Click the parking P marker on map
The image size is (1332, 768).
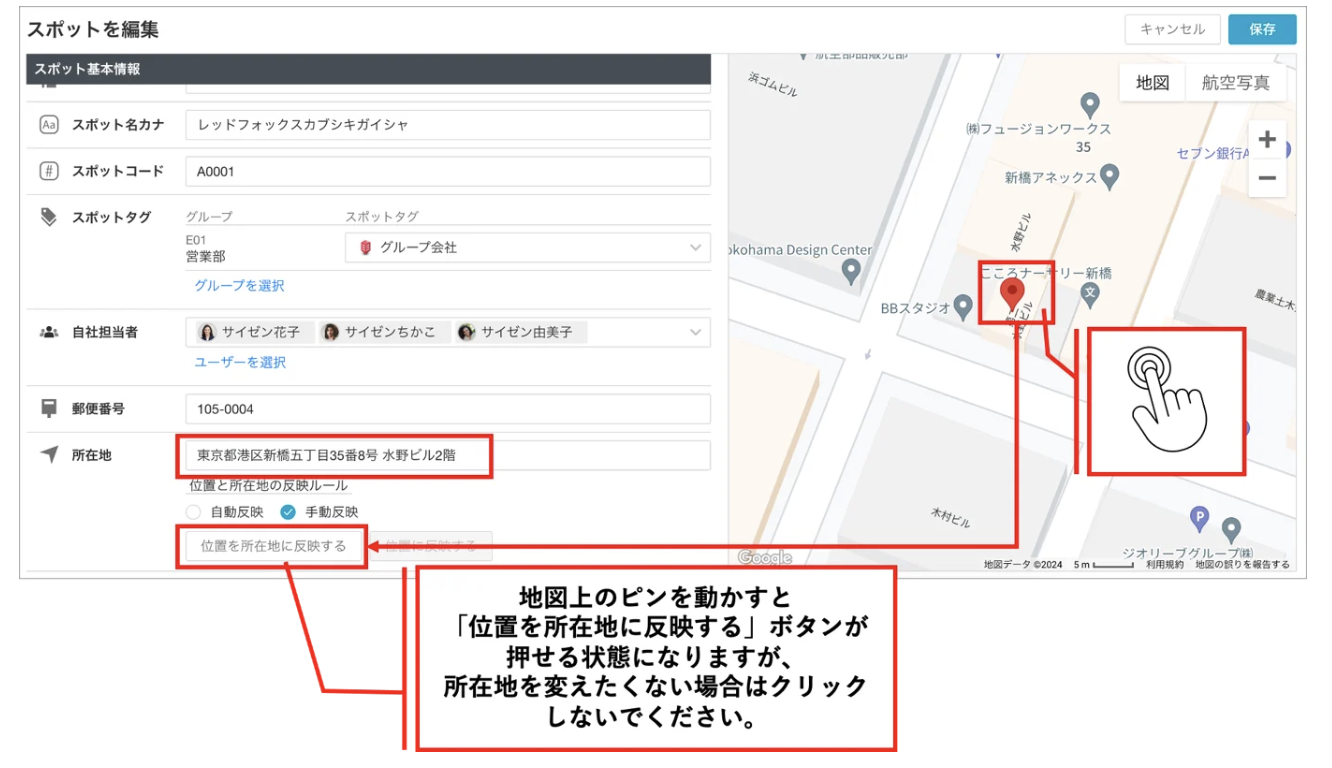pos(1199,518)
